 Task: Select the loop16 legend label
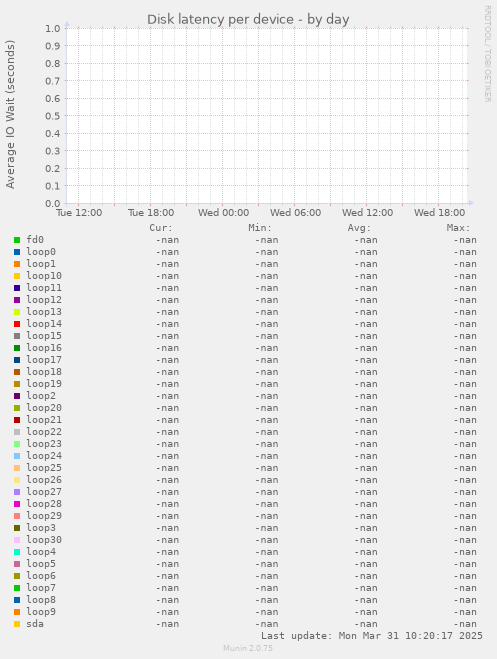[44, 348]
